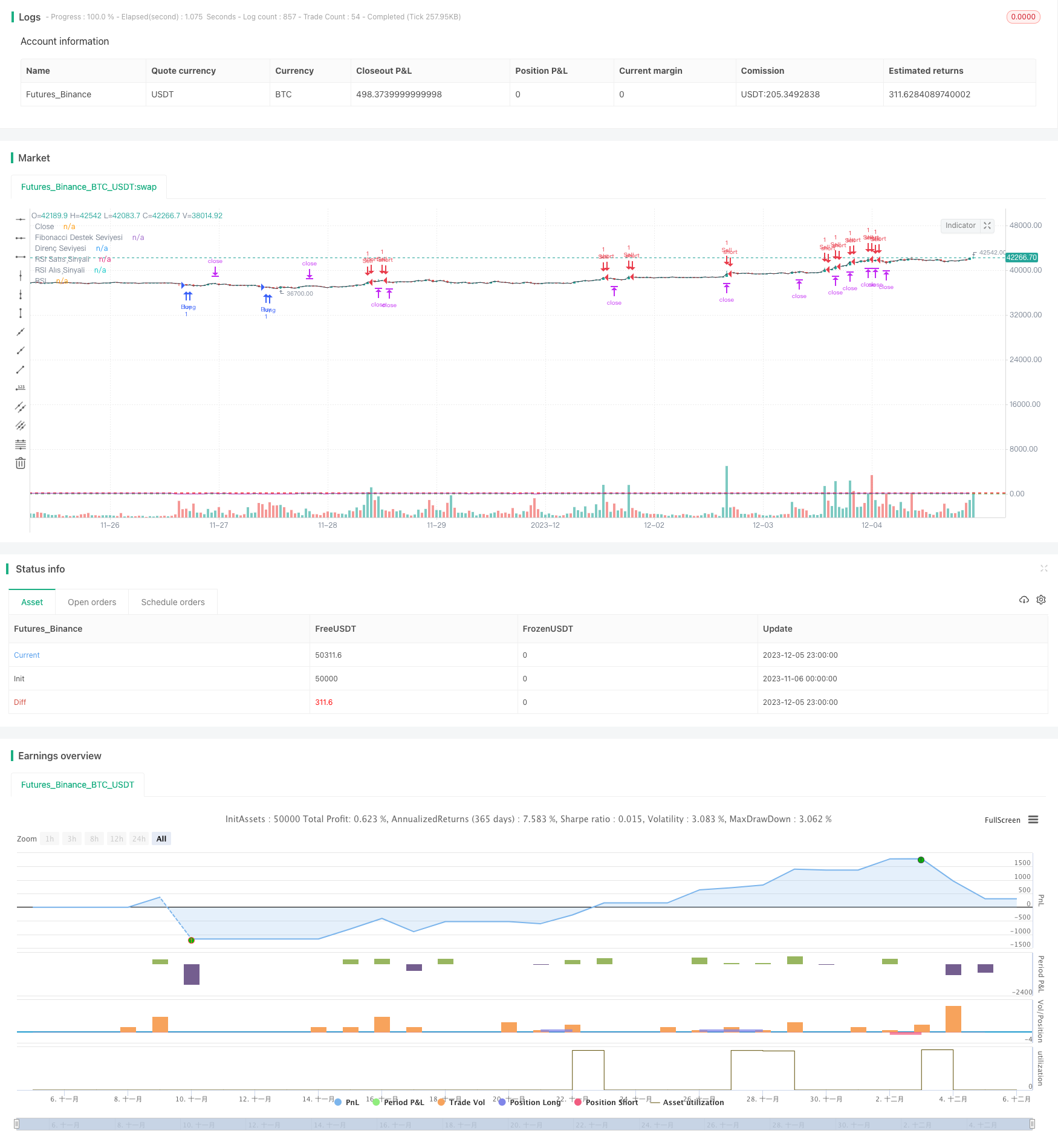
Task: Select the horizontal straight line drawing tool
Action: pyautogui.click(x=21, y=219)
